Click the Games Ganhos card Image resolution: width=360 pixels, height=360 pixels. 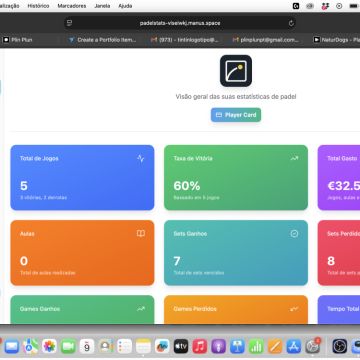coord(82,310)
